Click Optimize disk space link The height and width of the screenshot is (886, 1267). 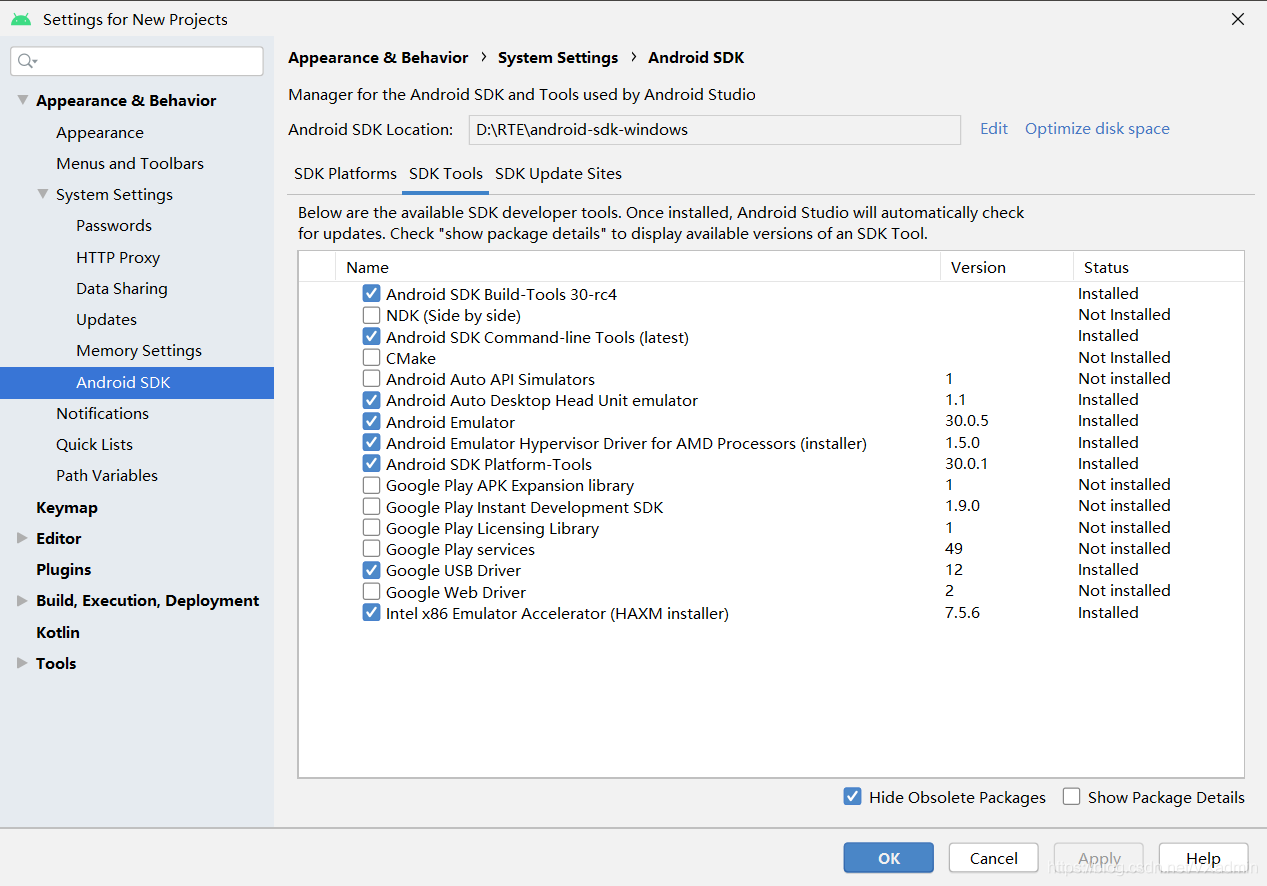[1097, 128]
